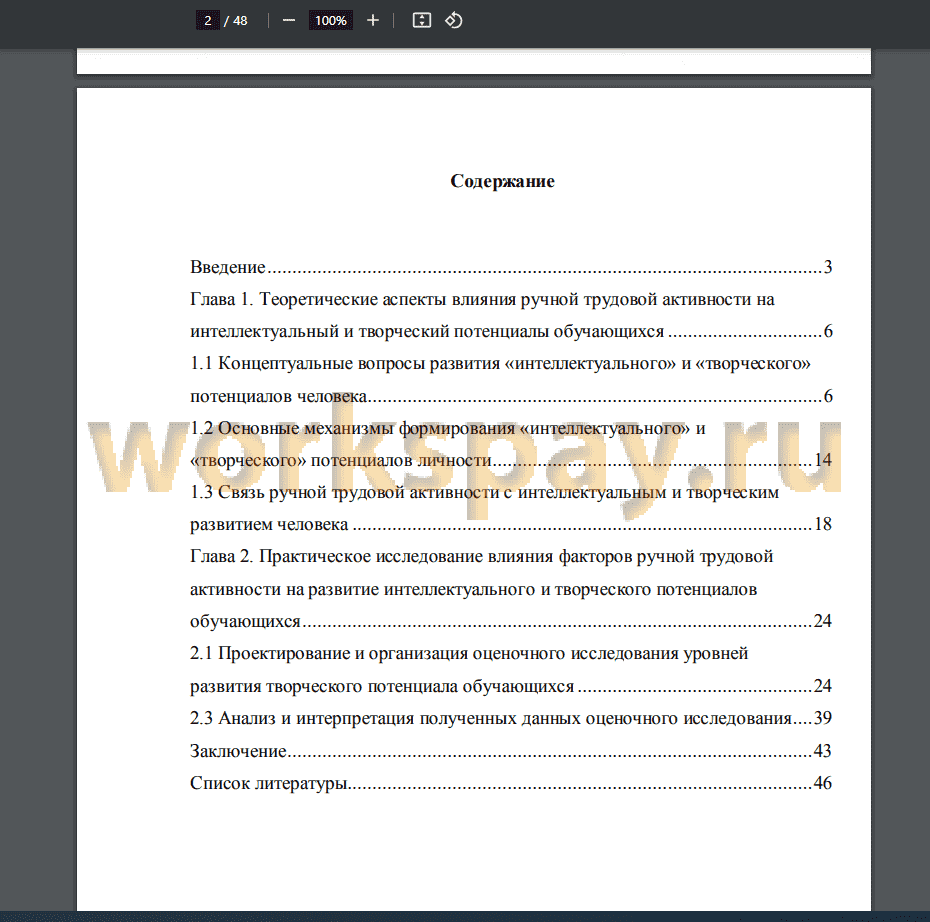930x922 pixels.
Task: Click the rotate document icon
Action: coord(454,21)
